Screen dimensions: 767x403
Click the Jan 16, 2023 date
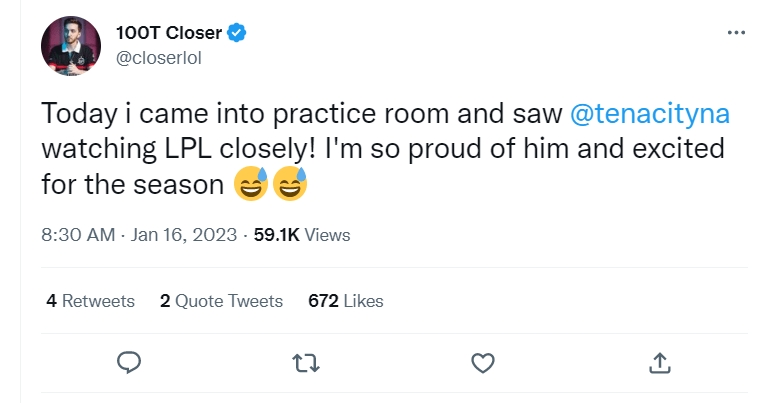pos(184,235)
